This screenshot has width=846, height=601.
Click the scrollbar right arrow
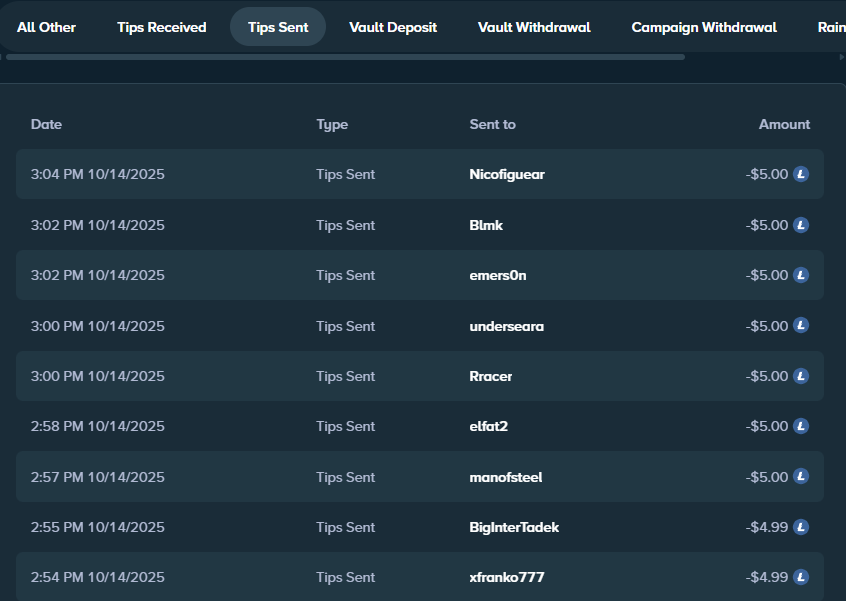coord(842,57)
